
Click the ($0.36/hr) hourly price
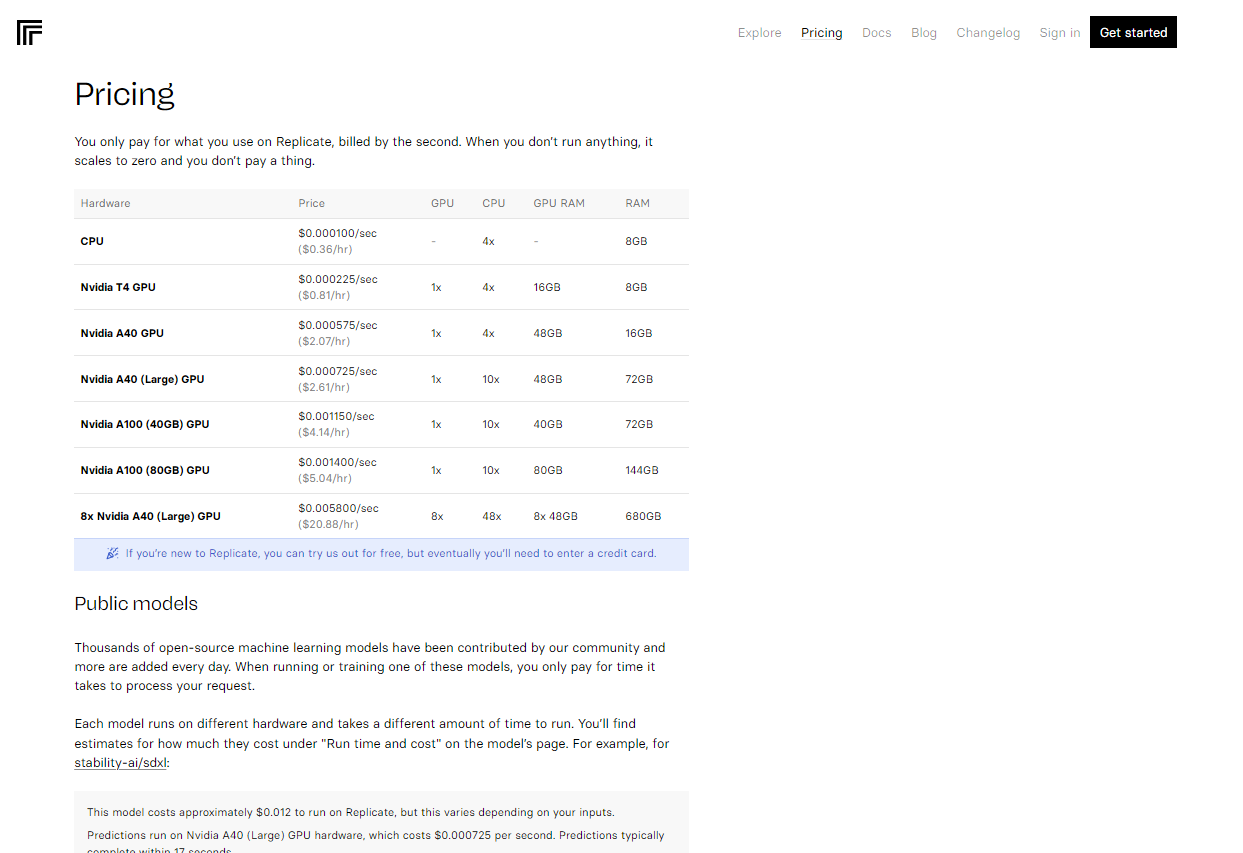coord(324,249)
